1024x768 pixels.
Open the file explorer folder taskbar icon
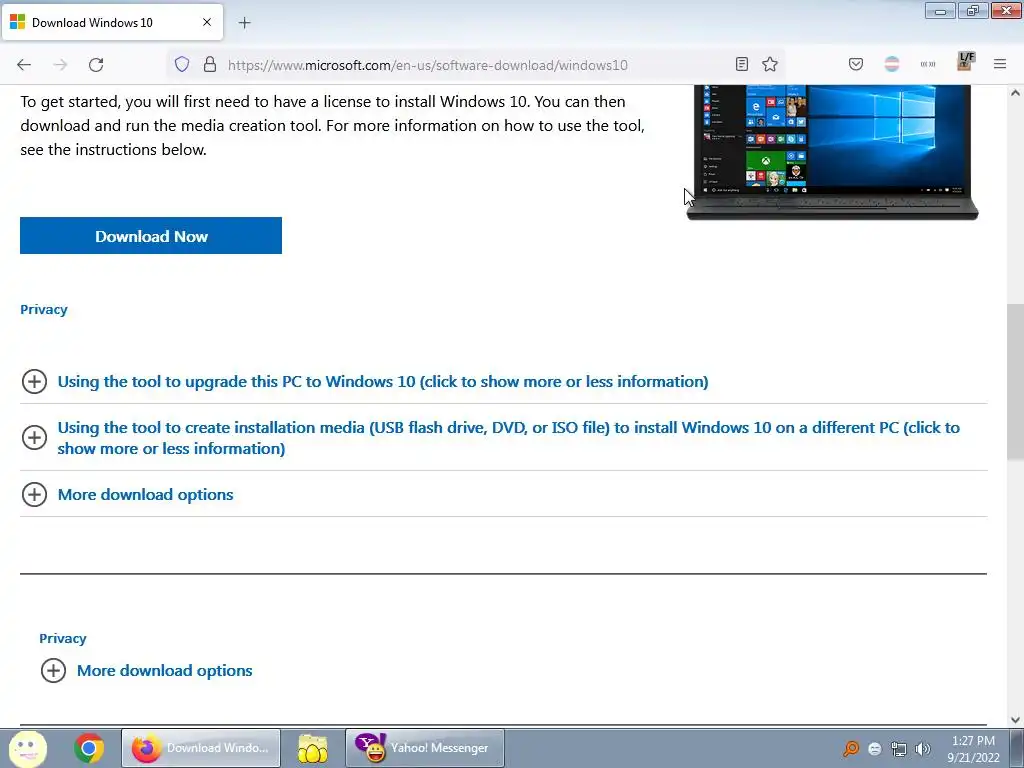click(313, 748)
